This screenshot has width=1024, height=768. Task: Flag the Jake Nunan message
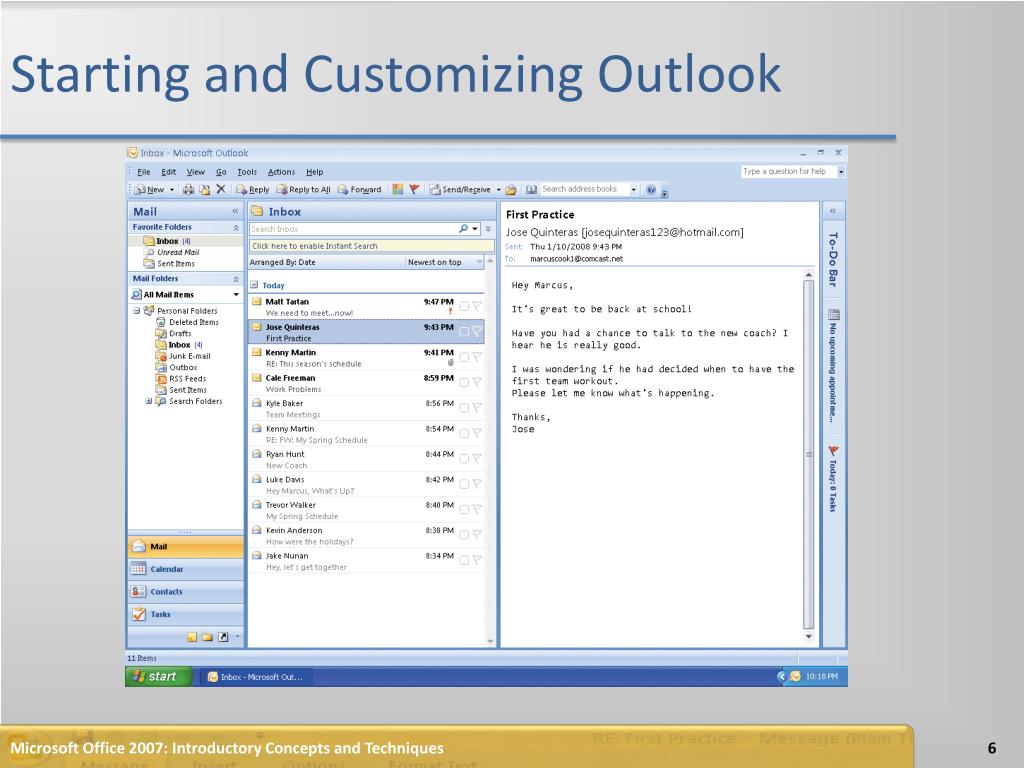point(477,560)
